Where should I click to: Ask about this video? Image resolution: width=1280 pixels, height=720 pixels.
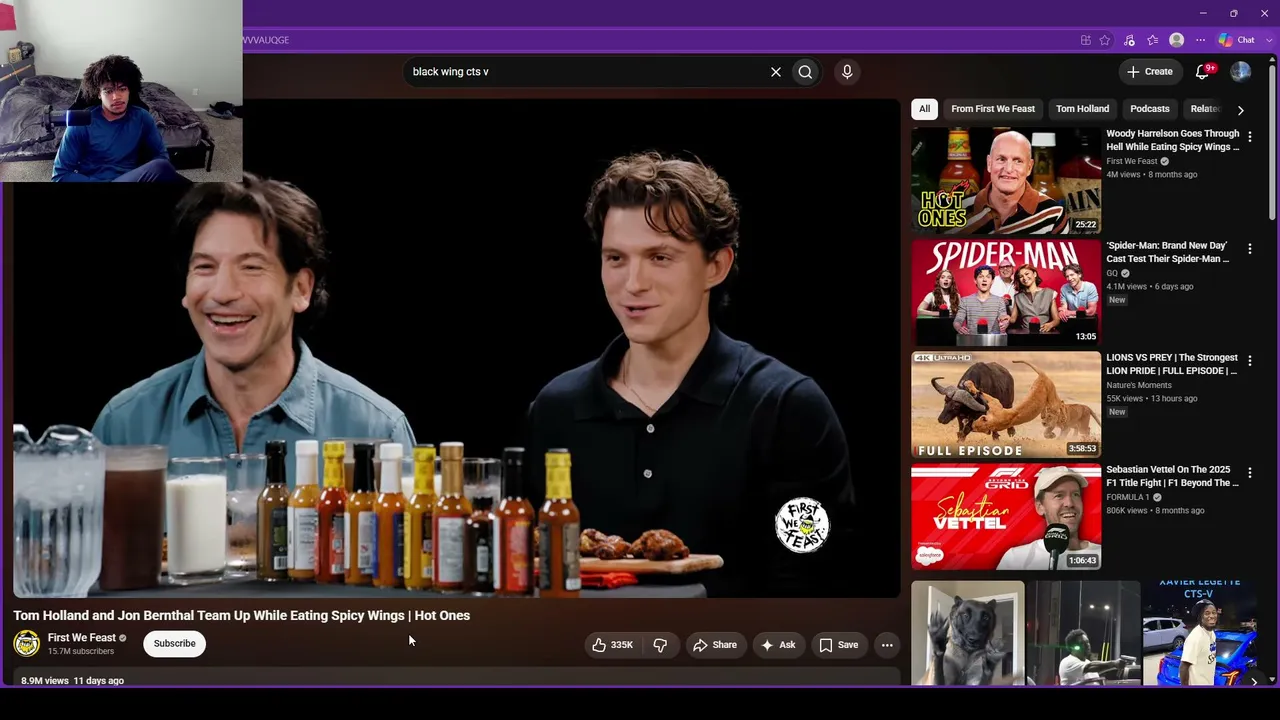click(x=778, y=645)
